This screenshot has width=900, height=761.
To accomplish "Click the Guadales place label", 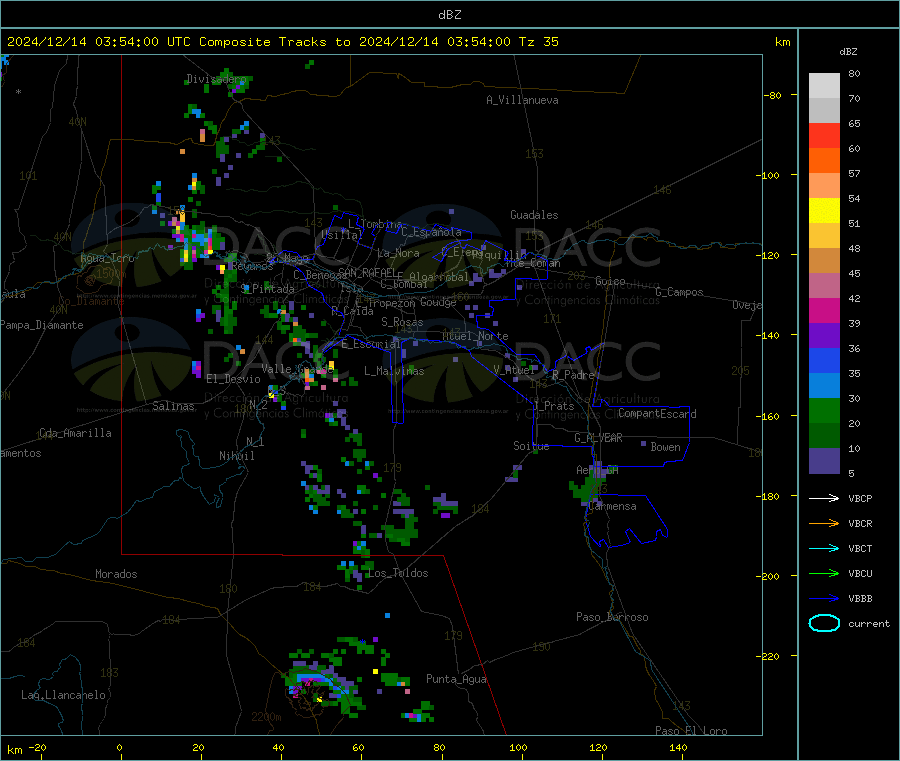I will [x=534, y=215].
